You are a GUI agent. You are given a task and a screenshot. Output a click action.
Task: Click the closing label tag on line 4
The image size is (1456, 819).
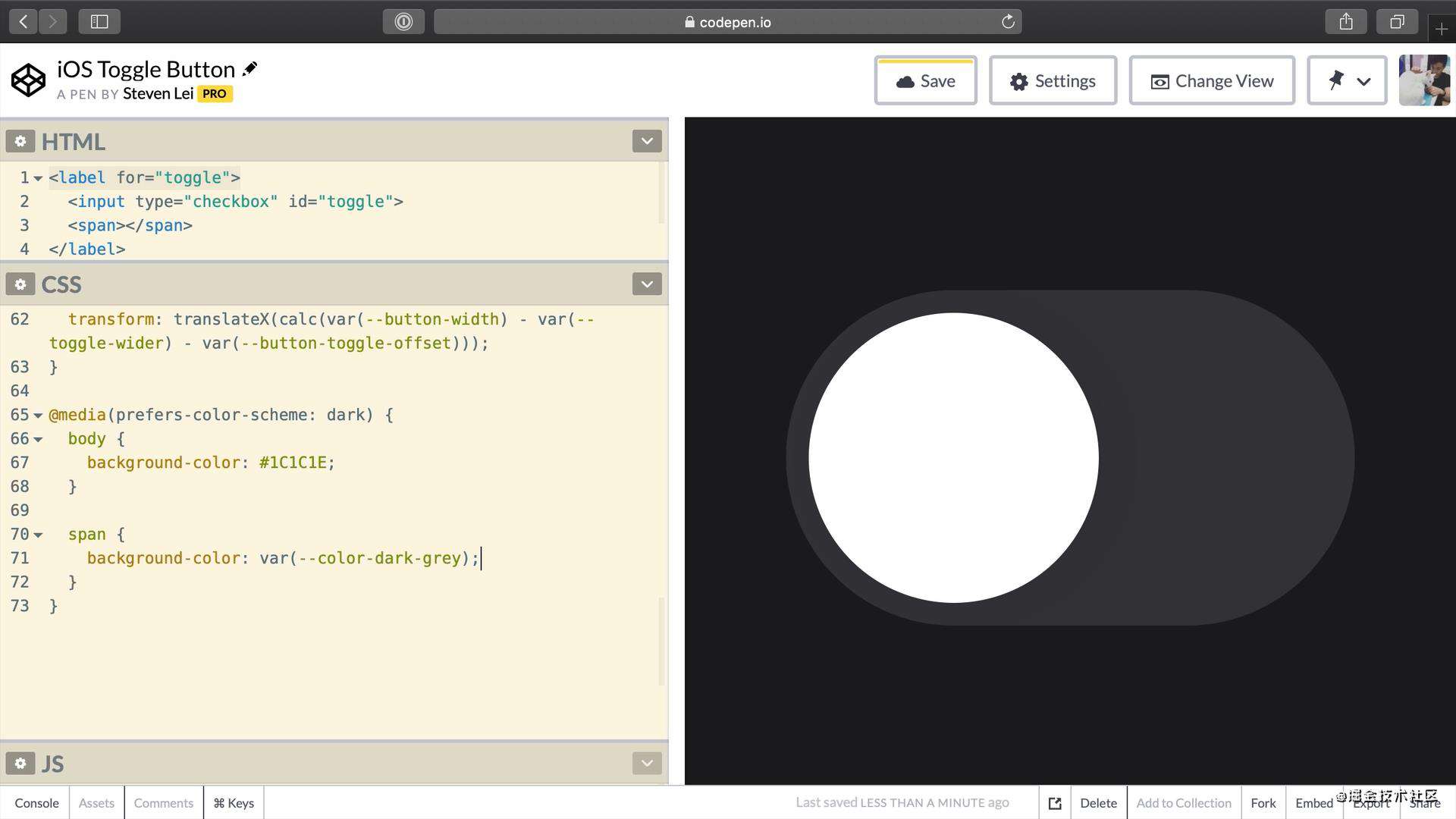[x=87, y=249]
